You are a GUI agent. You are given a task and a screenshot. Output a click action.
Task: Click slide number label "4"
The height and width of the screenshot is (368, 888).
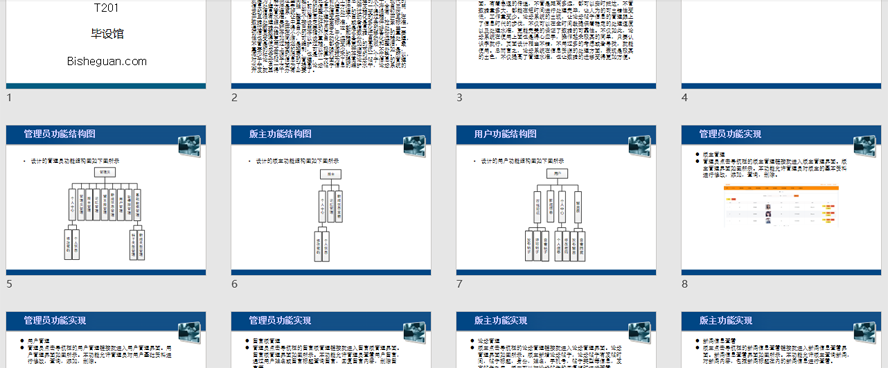(685, 98)
